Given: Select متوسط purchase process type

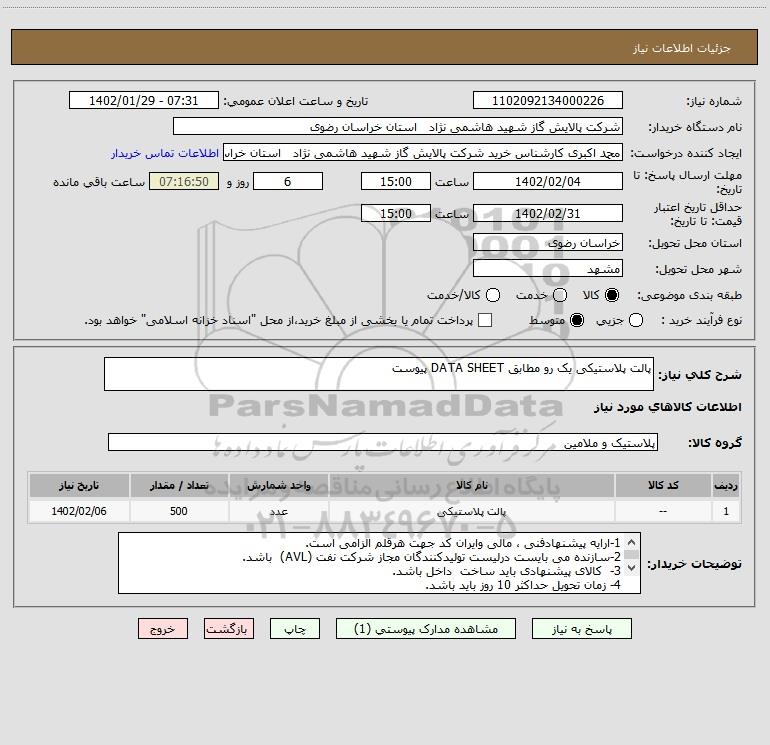Looking at the screenshot, I should (x=577, y=320).
